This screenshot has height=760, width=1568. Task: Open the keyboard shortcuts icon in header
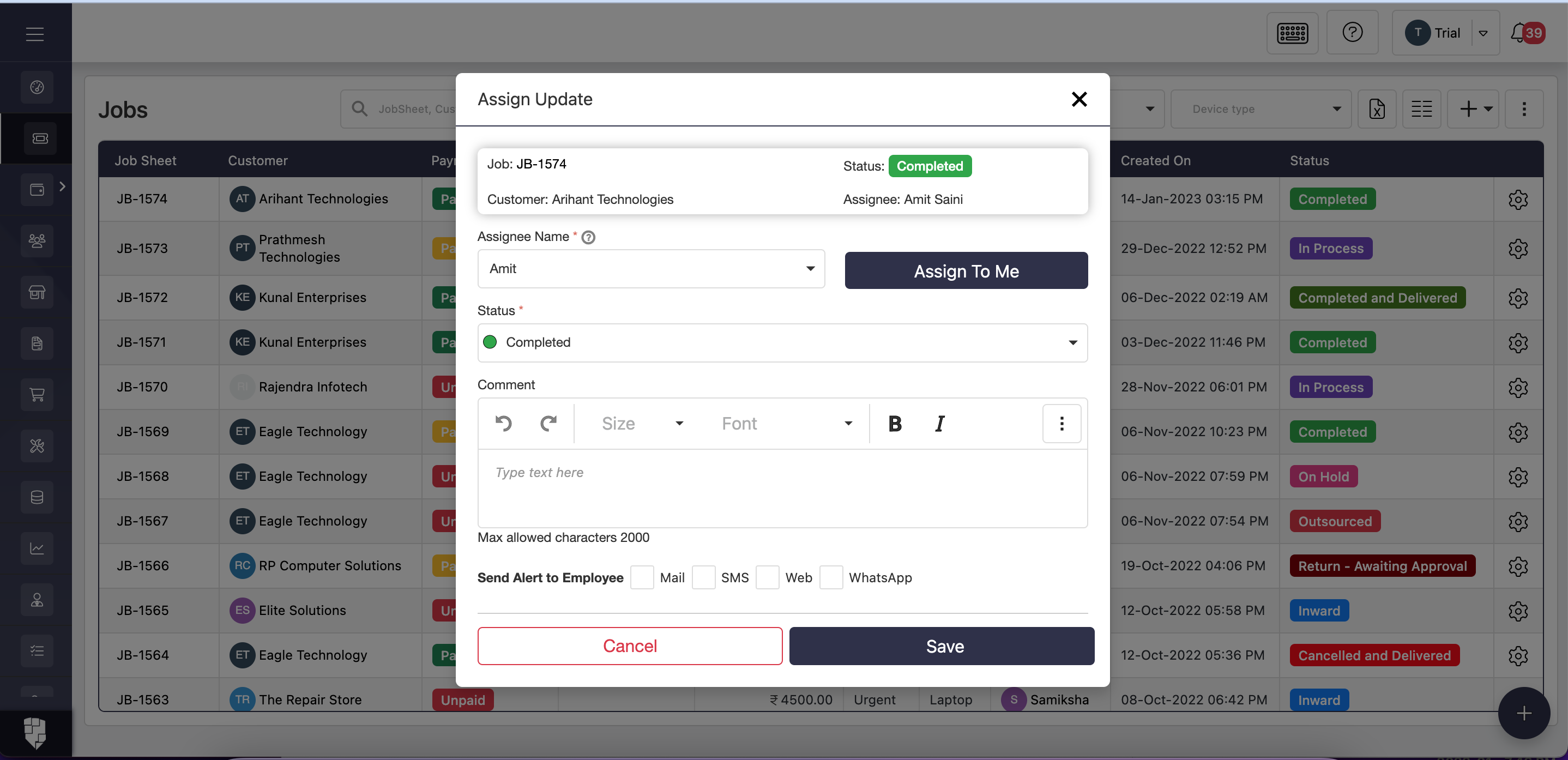1292,33
